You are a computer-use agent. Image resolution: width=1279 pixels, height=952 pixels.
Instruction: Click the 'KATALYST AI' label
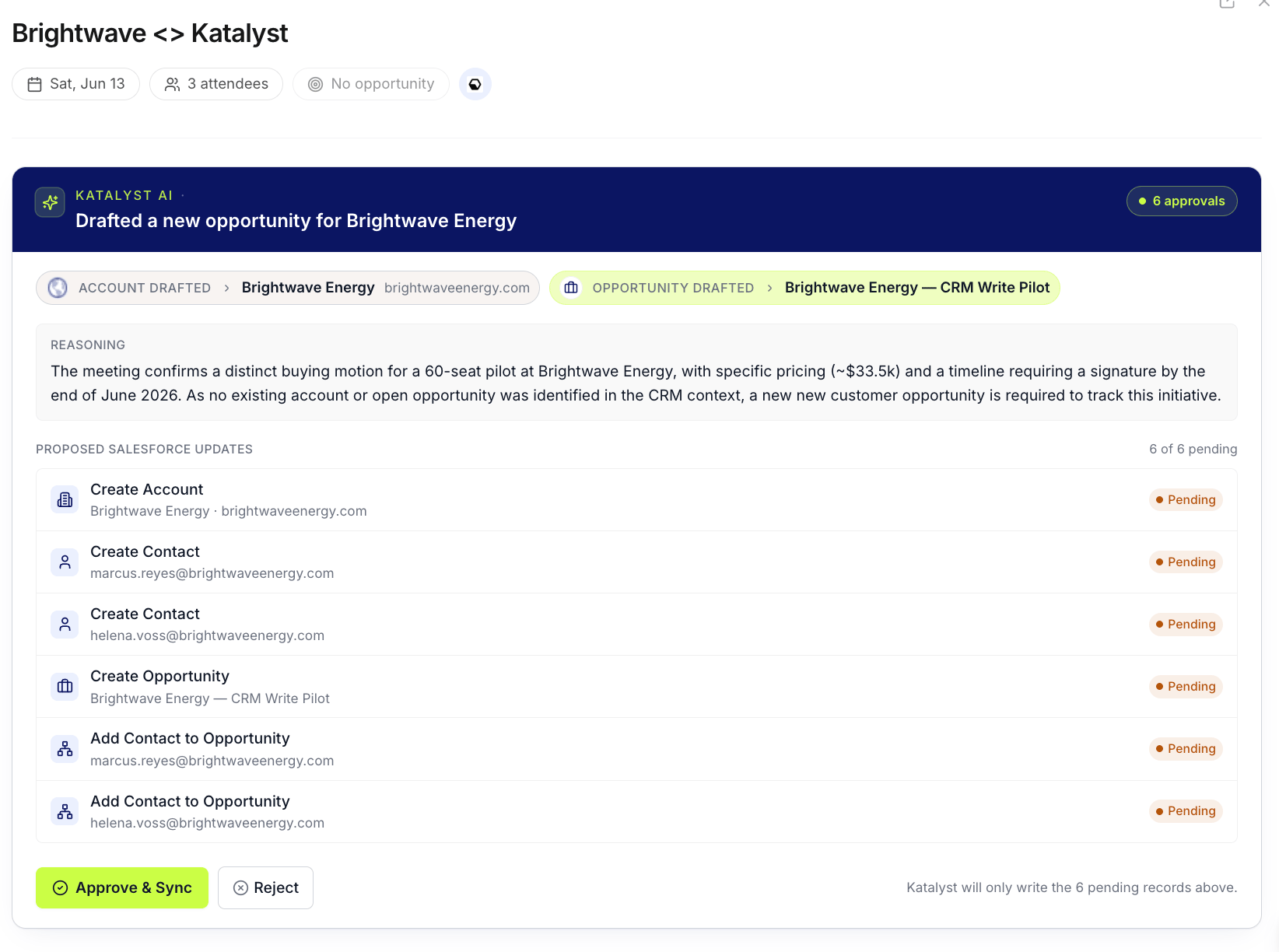(x=124, y=195)
